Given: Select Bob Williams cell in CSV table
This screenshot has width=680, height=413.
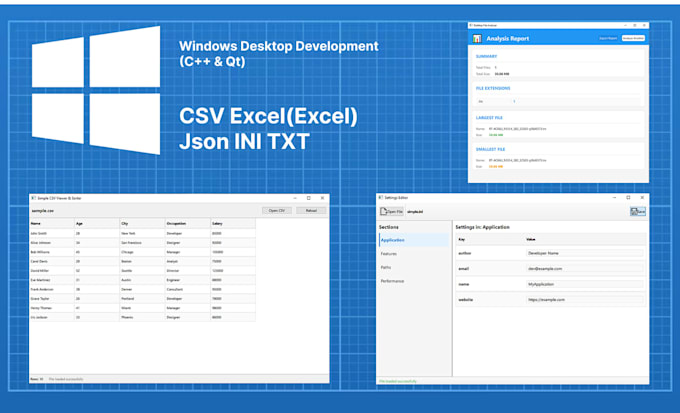Looking at the screenshot, I should click(x=52, y=252).
